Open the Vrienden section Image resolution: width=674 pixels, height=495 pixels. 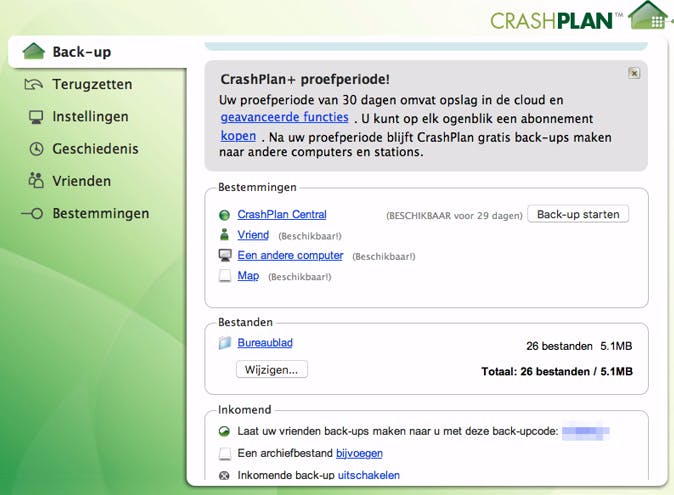pos(82,181)
